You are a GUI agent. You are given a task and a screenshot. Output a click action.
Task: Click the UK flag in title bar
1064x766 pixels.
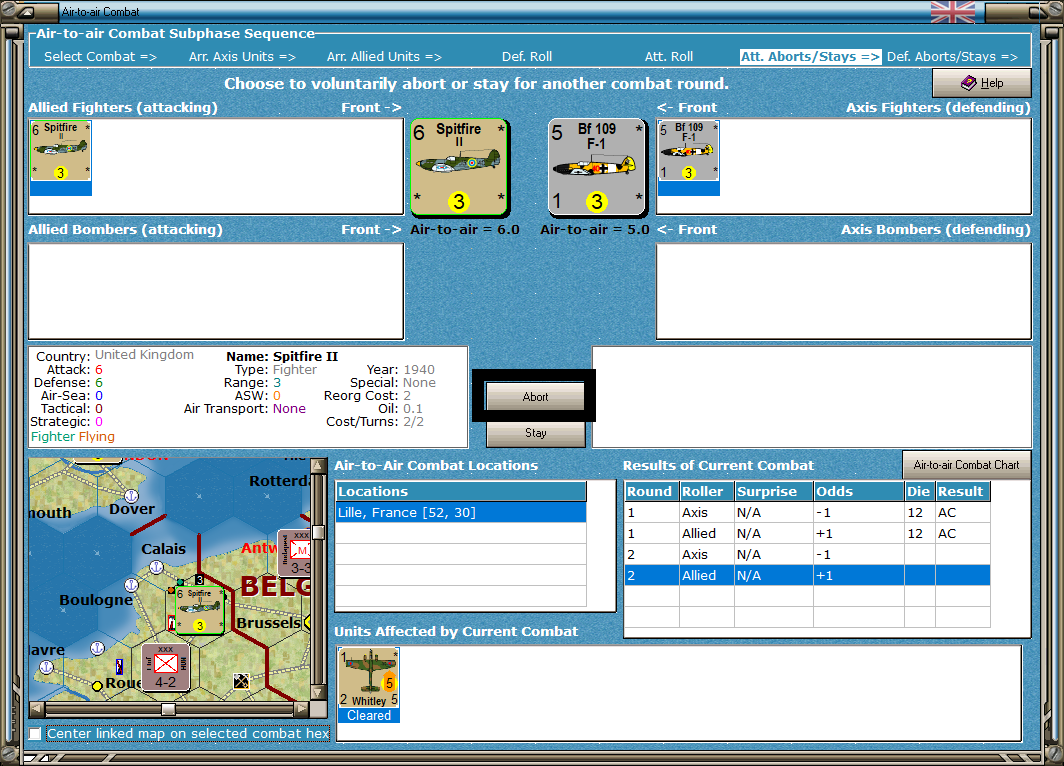pyautogui.click(x=953, y=12)
